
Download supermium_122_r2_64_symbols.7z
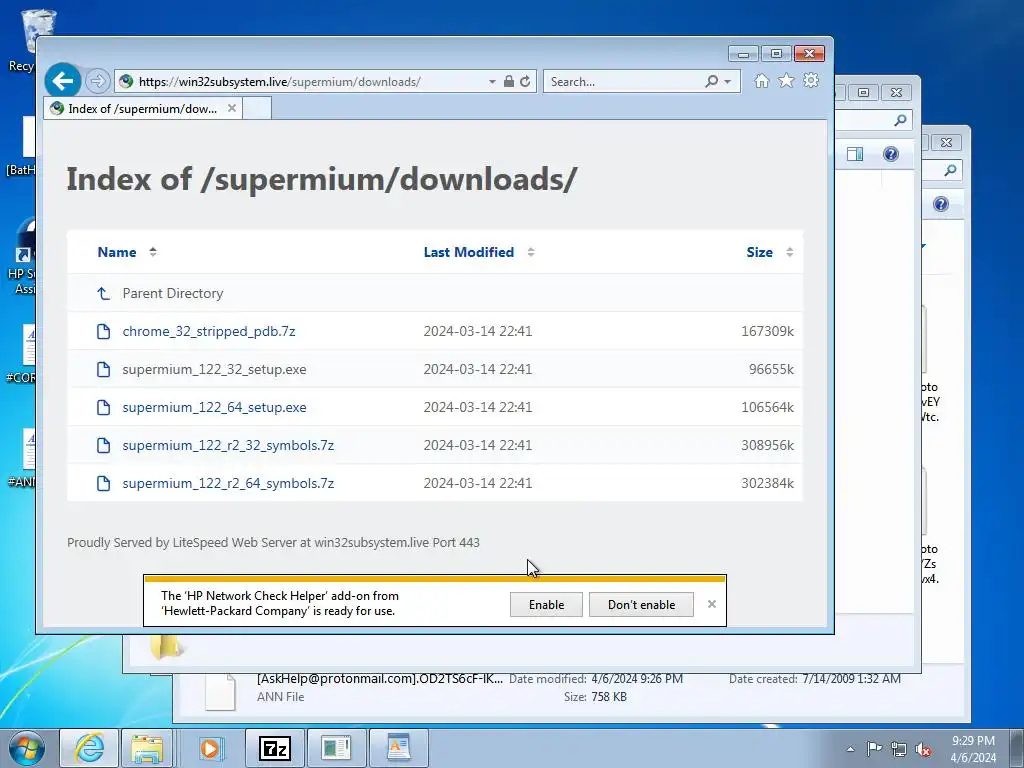228,483
